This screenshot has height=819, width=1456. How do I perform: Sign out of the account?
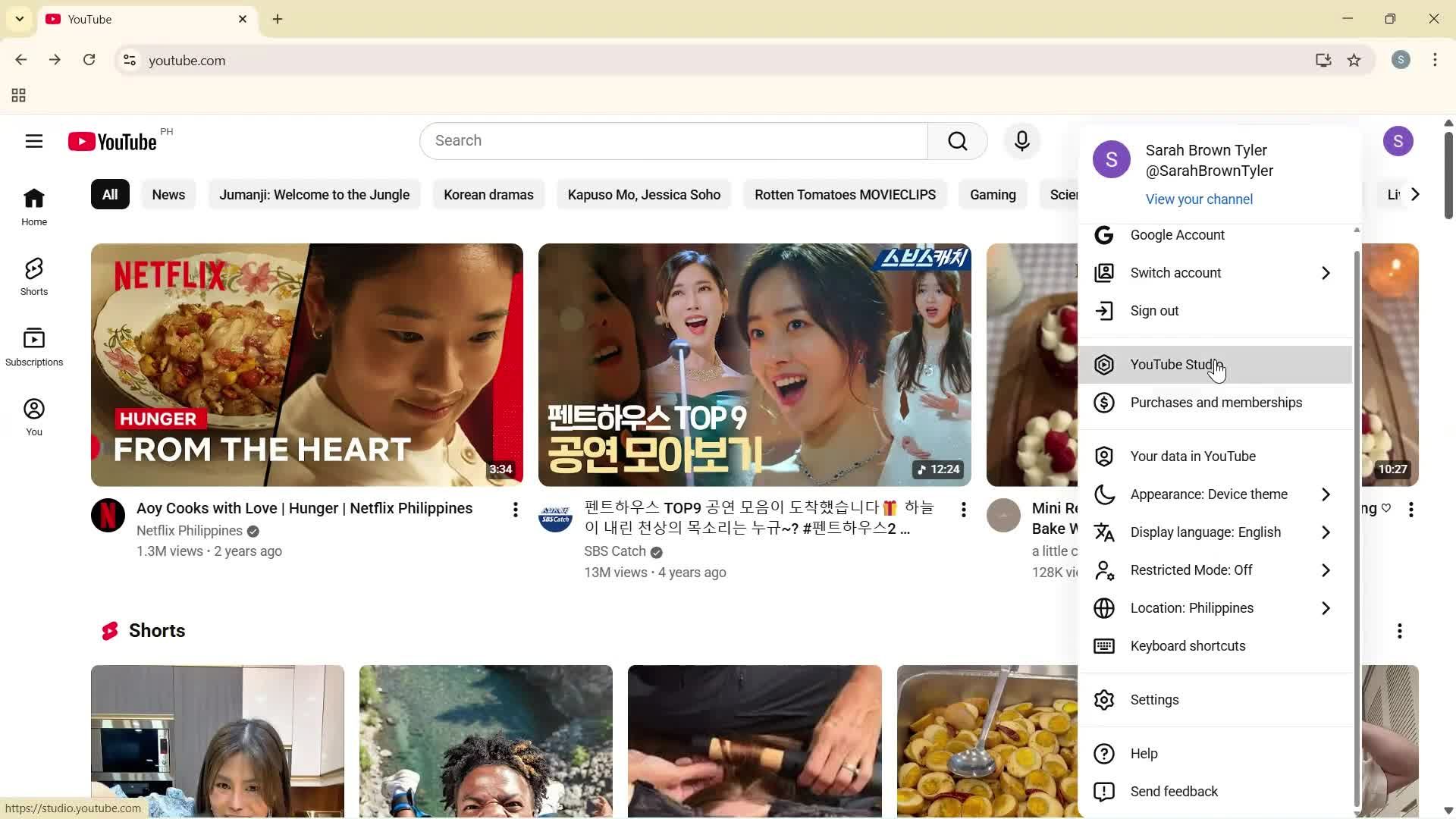[1153, 310]
